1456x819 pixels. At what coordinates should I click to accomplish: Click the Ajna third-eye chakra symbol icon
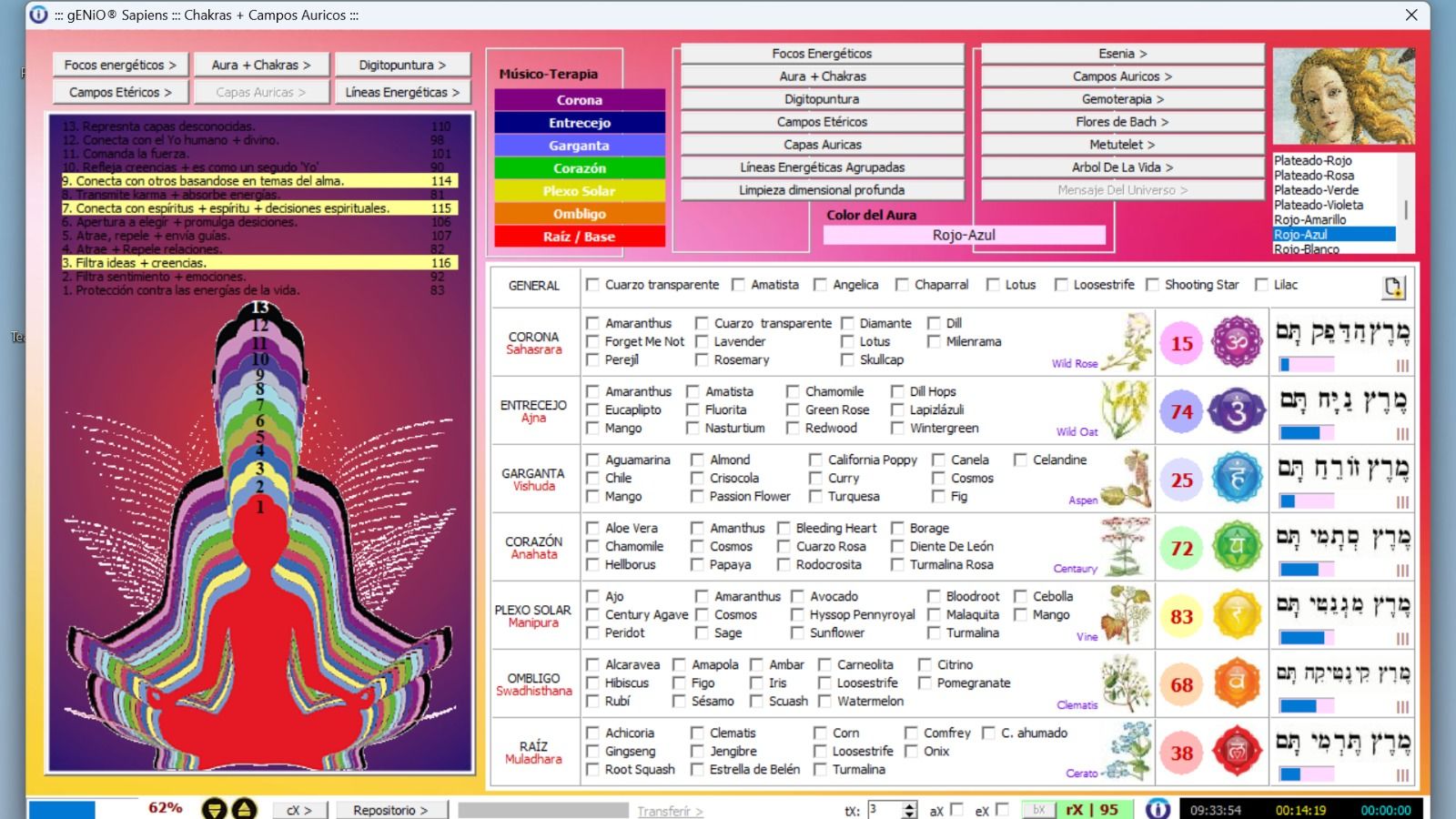pos(1237,411)
